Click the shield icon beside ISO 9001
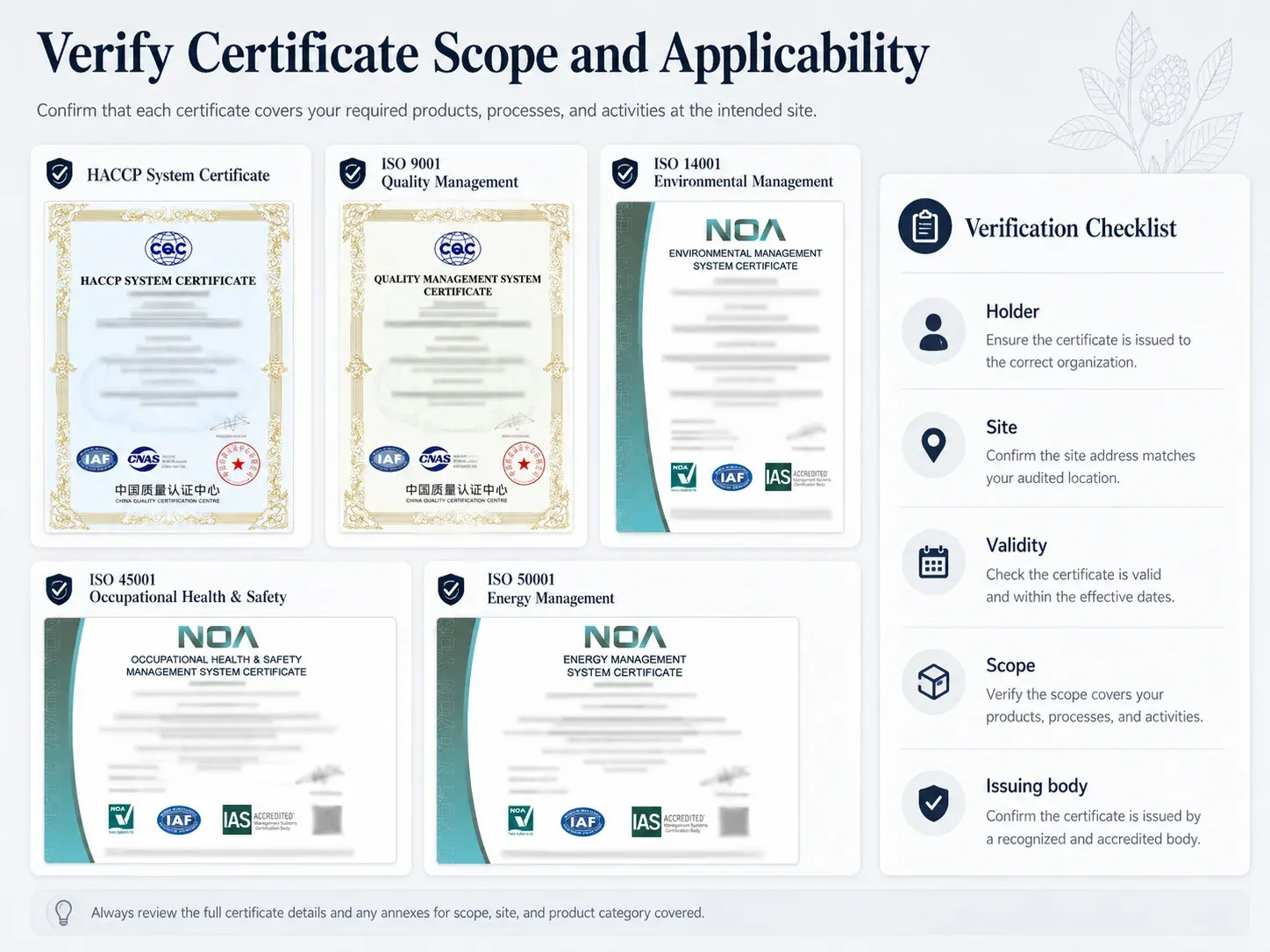Viewport: 1270px width, 952px height. pyautogui.click(x=353, y=174)
